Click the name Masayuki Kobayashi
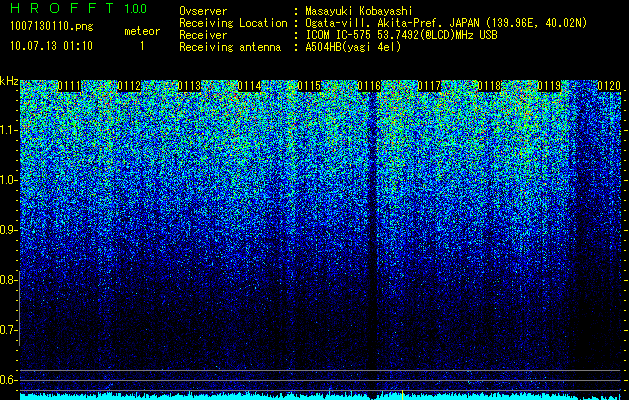The image size is (629, 400). pos(359,11)
